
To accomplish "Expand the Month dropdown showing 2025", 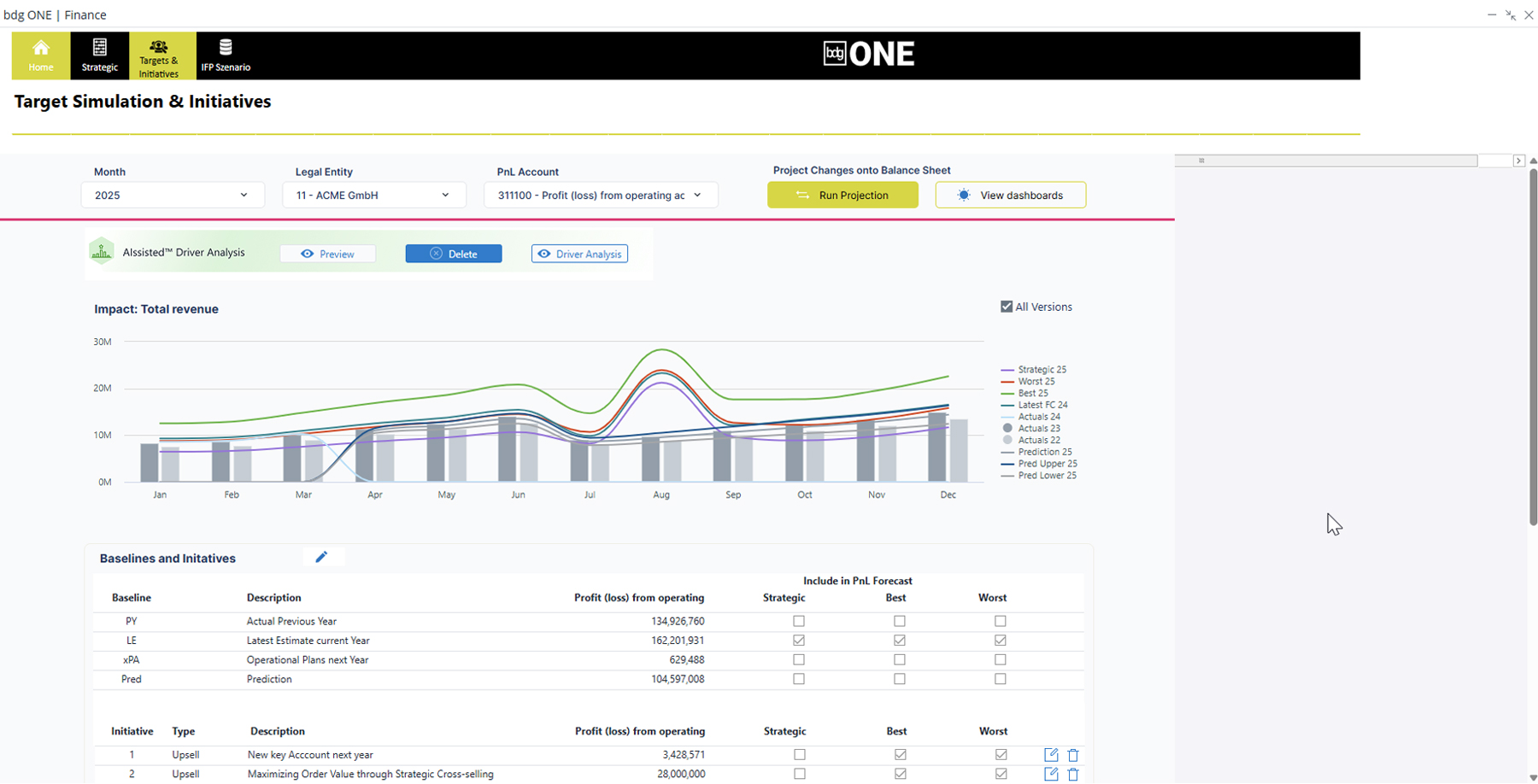I will [173, 195].
